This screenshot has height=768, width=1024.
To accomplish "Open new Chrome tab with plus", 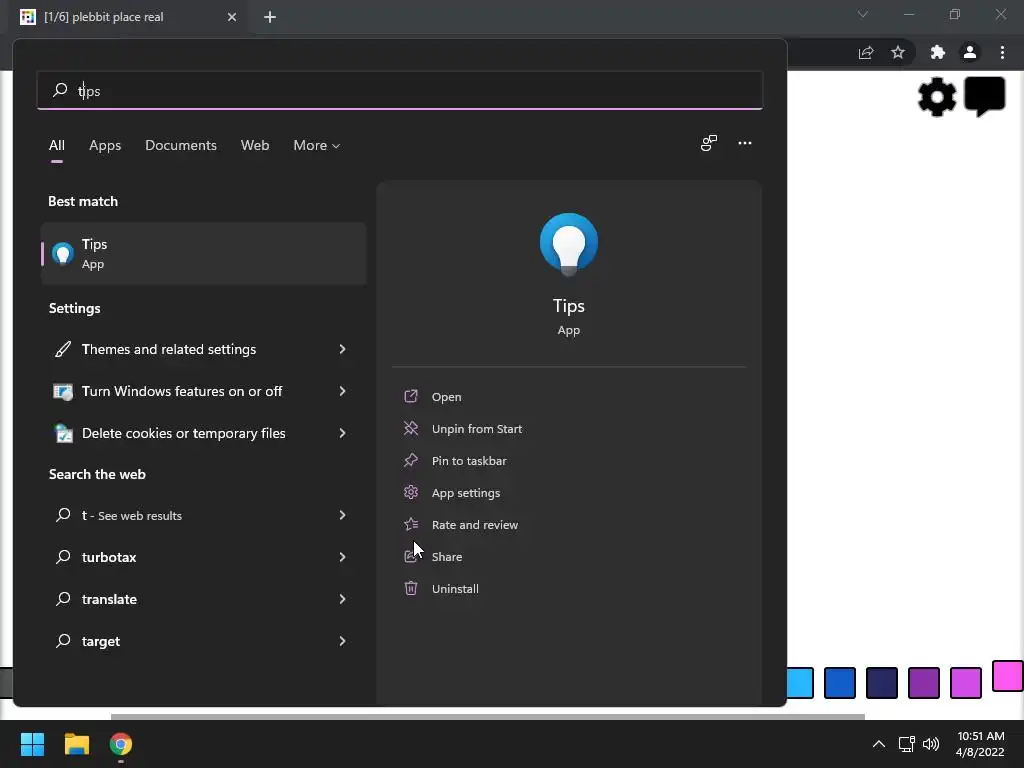I will coord(270,17).
